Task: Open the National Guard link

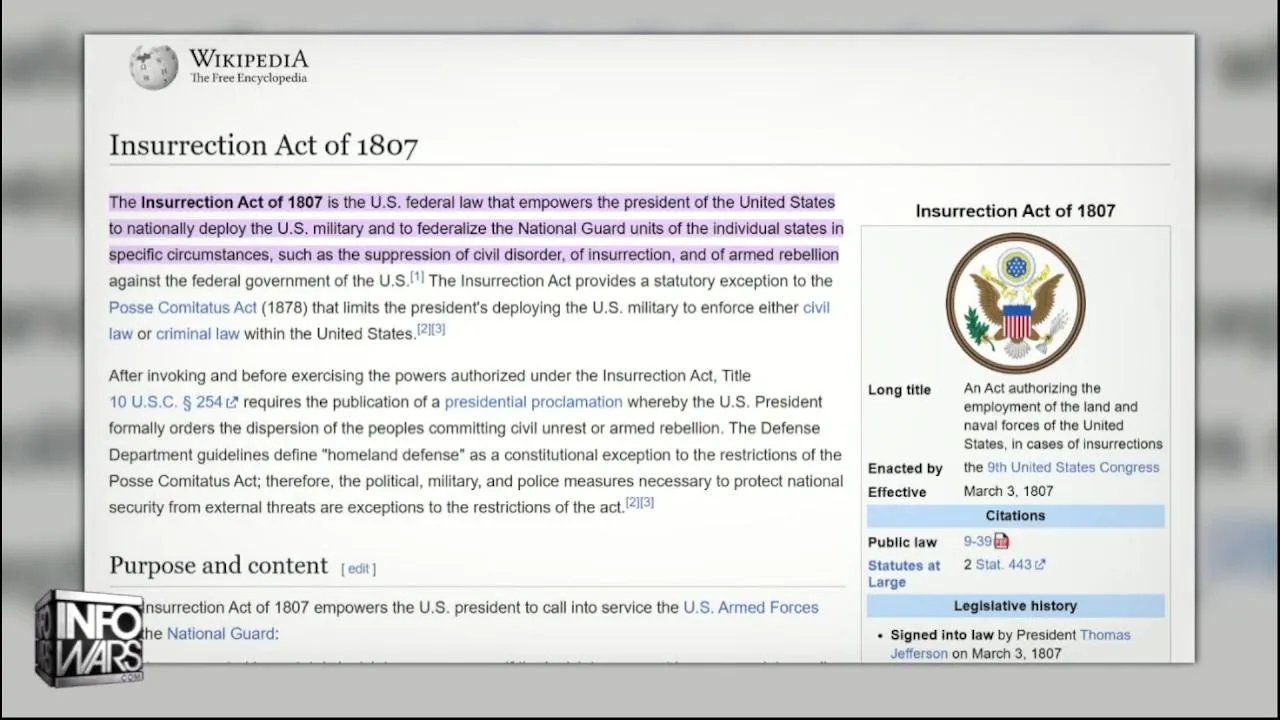Action: click(221, 633)
